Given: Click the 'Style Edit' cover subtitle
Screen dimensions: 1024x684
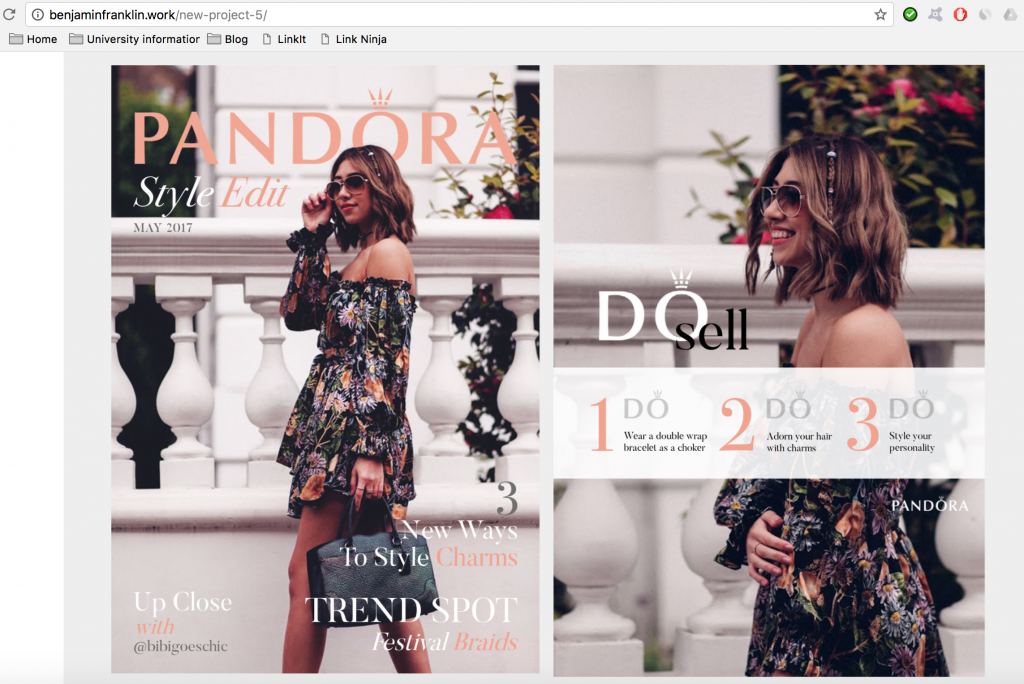Looking at the screenshot, I should (211, 194).
